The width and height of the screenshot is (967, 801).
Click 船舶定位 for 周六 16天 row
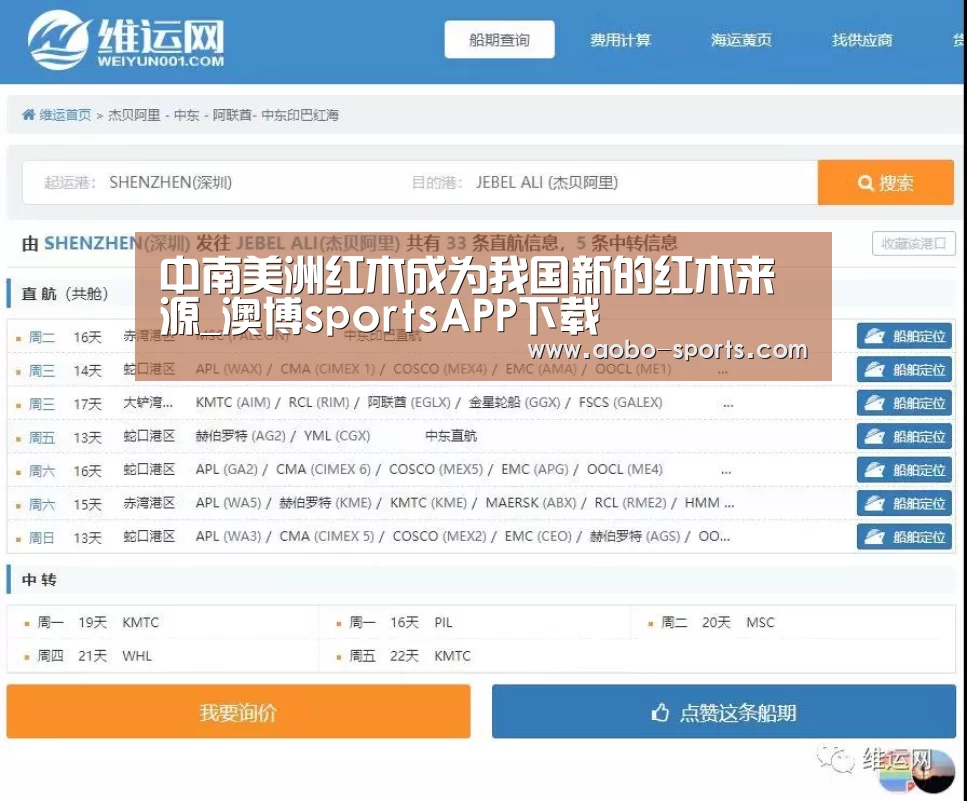click(904, 470)
